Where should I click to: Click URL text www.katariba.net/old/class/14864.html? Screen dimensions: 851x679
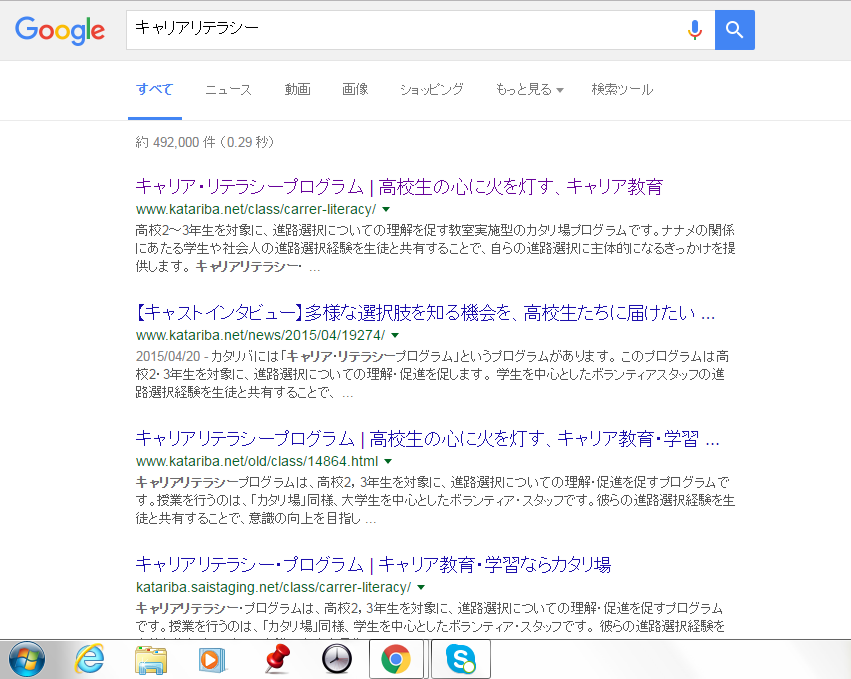257,461
